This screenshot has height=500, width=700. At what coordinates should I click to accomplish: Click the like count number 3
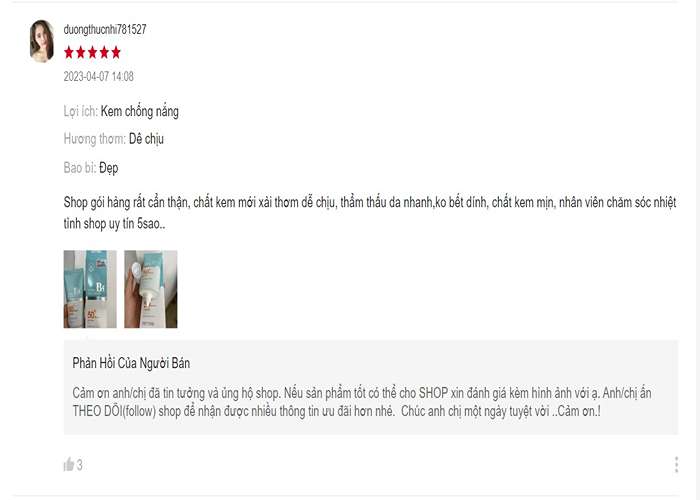tap(79, 465)
